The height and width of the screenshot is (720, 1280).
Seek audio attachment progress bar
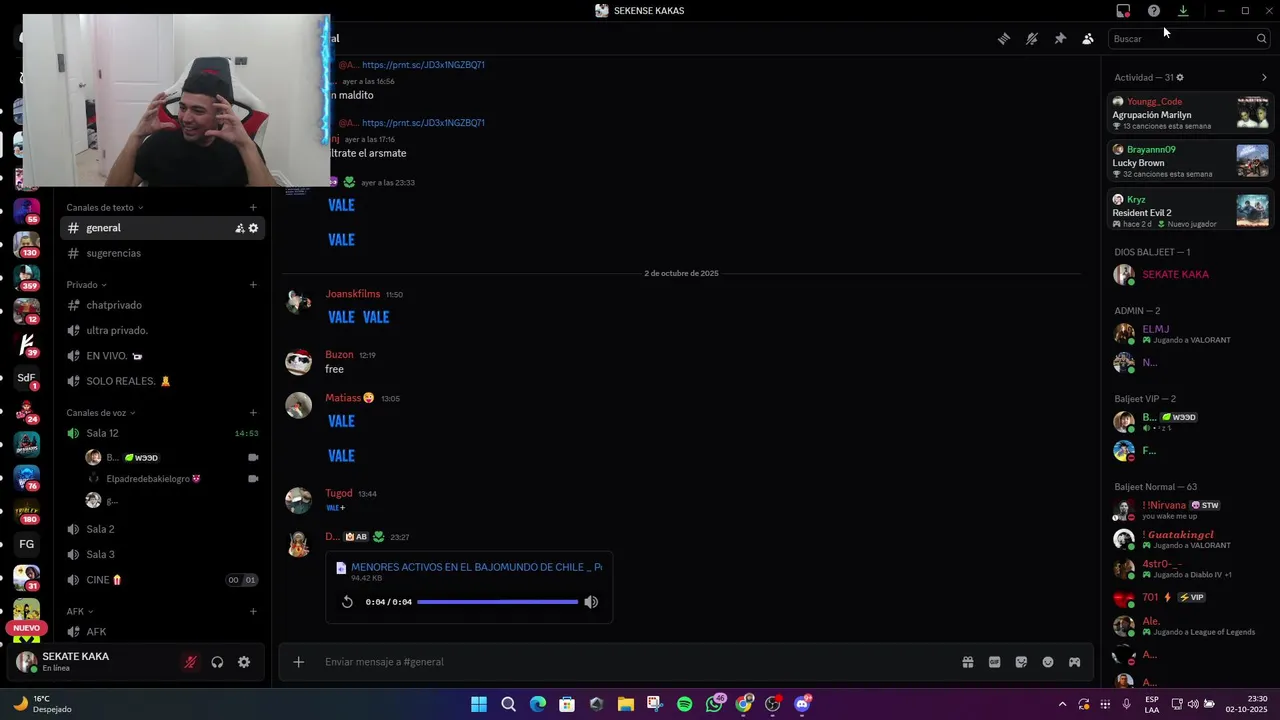[x=497, y=602]
